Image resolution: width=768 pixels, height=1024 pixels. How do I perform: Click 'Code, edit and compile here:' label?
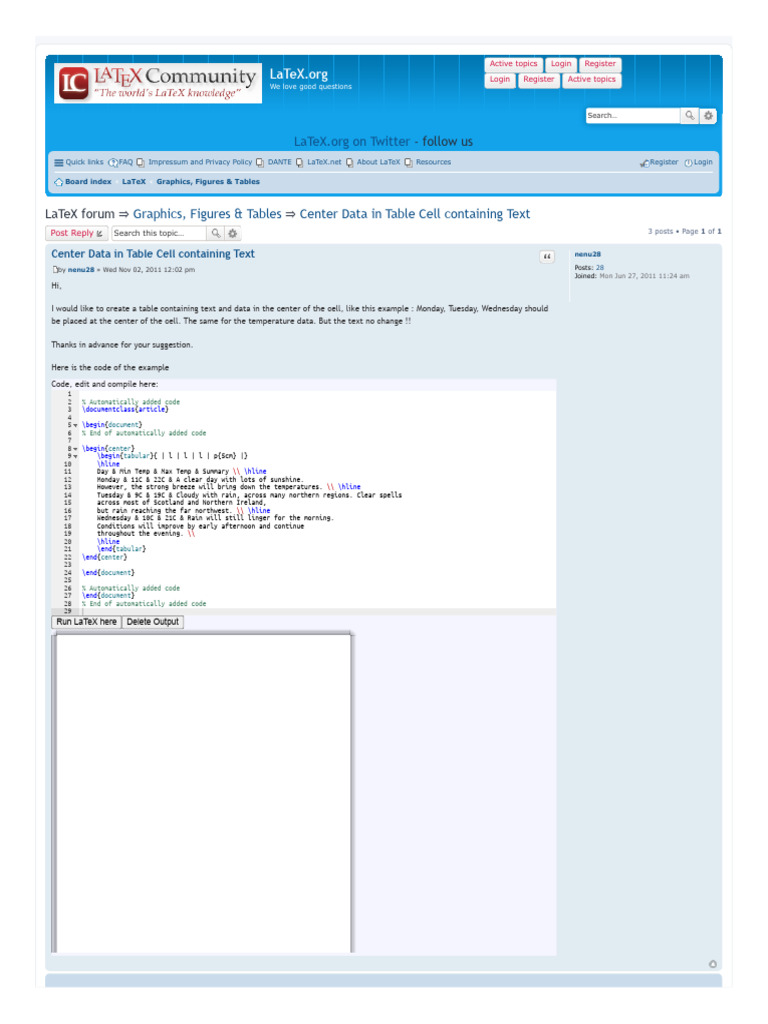(104, 385)
